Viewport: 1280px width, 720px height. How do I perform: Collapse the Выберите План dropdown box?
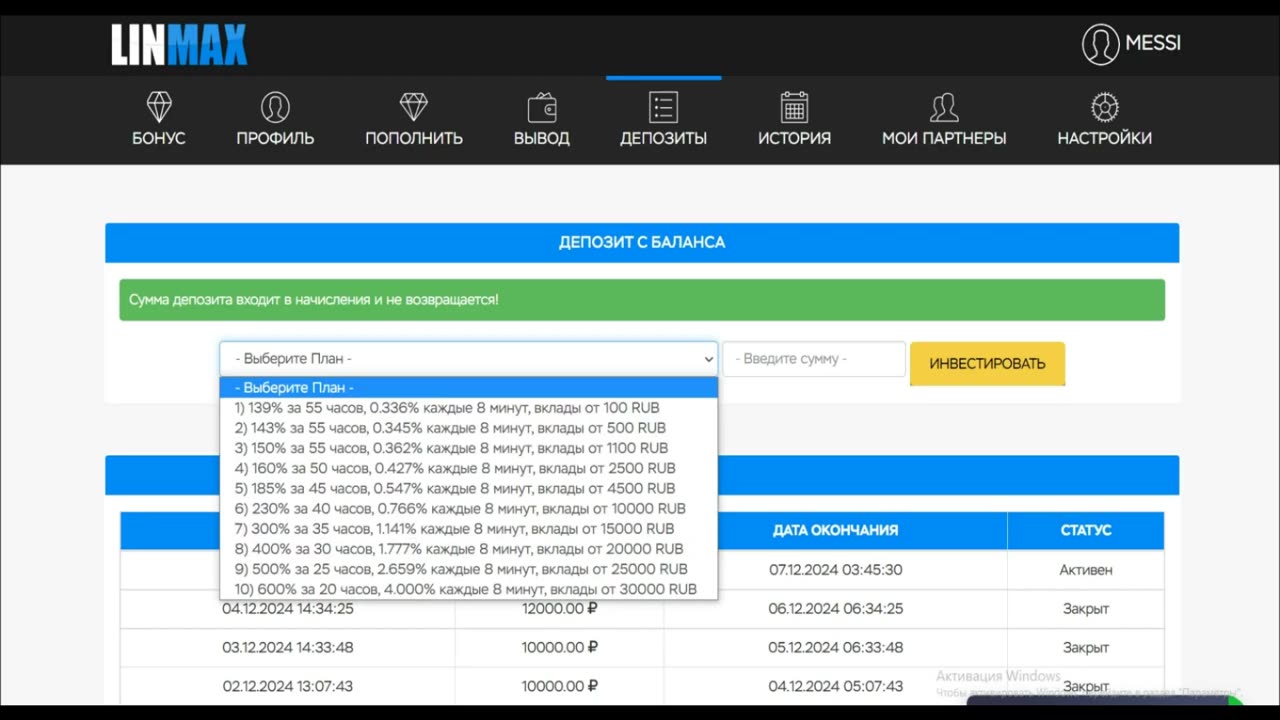point(469,358)
